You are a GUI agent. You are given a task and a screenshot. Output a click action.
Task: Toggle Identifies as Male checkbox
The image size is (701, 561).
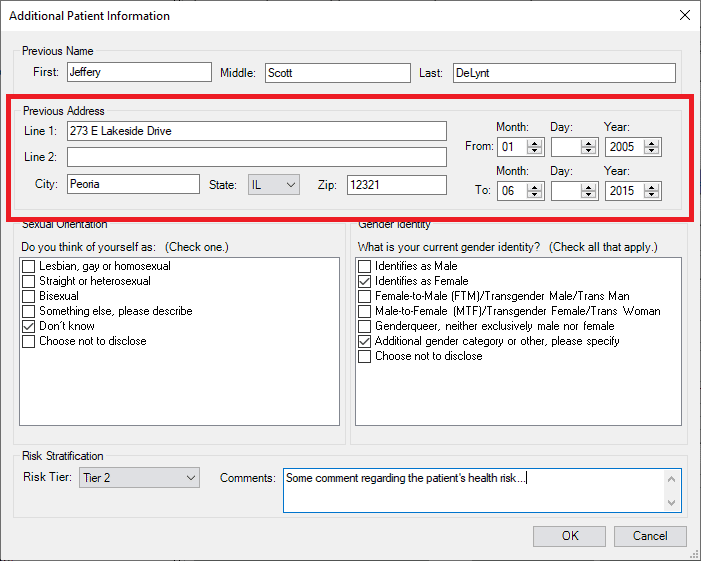tap(365, 266)
